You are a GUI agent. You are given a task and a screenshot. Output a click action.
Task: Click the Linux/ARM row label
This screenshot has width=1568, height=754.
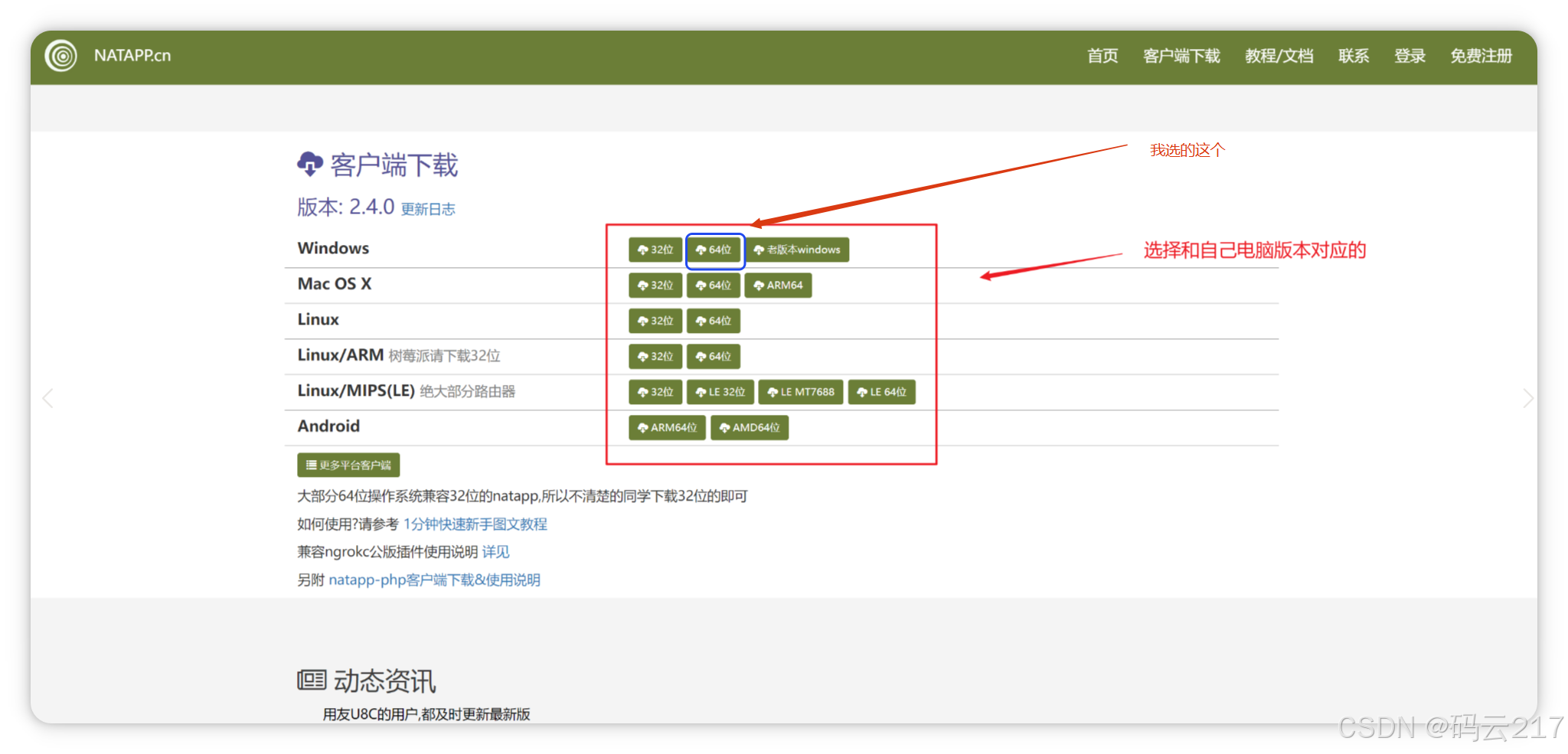coord(341,355)
